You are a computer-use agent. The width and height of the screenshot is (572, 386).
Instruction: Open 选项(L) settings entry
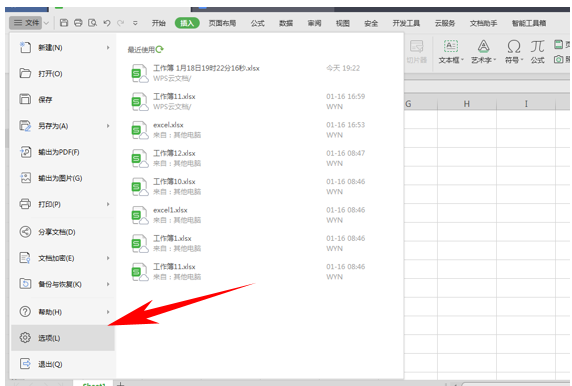(x=63, y=338)
